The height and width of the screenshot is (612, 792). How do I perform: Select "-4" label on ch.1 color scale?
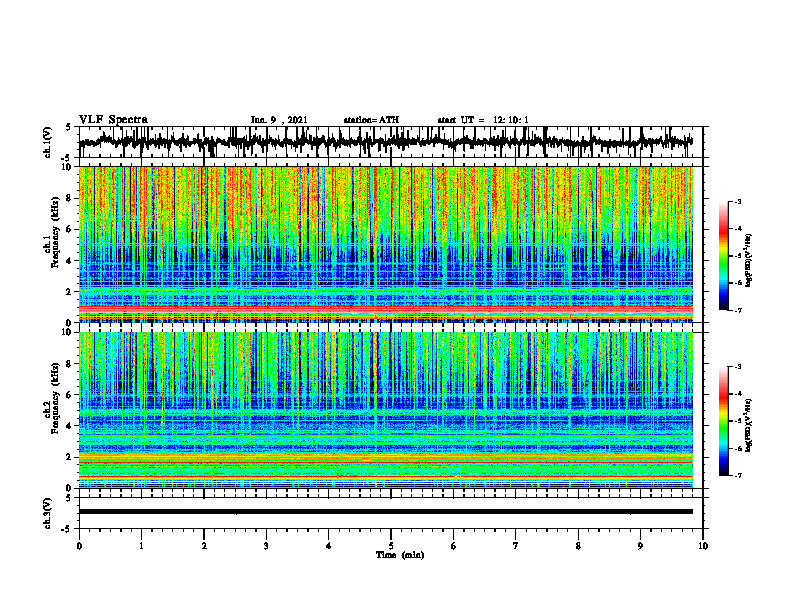pos(737,229)
